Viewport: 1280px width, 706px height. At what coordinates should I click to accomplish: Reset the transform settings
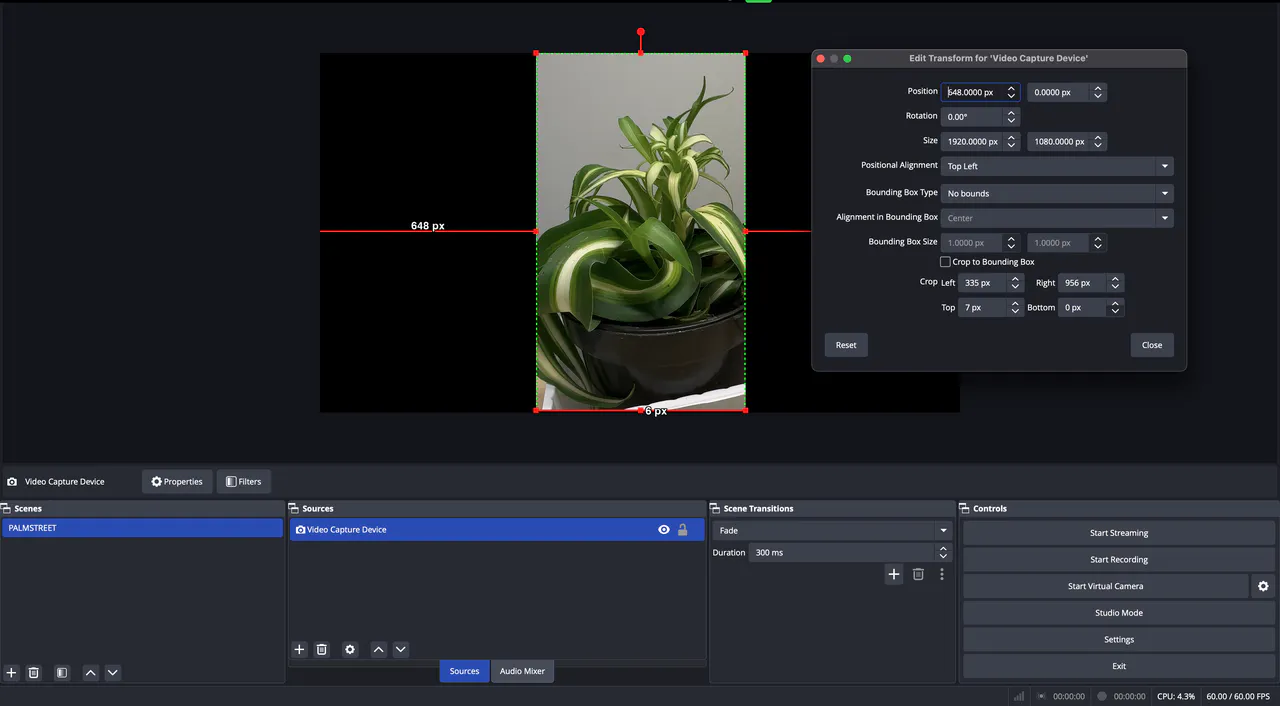pos(846,345)
